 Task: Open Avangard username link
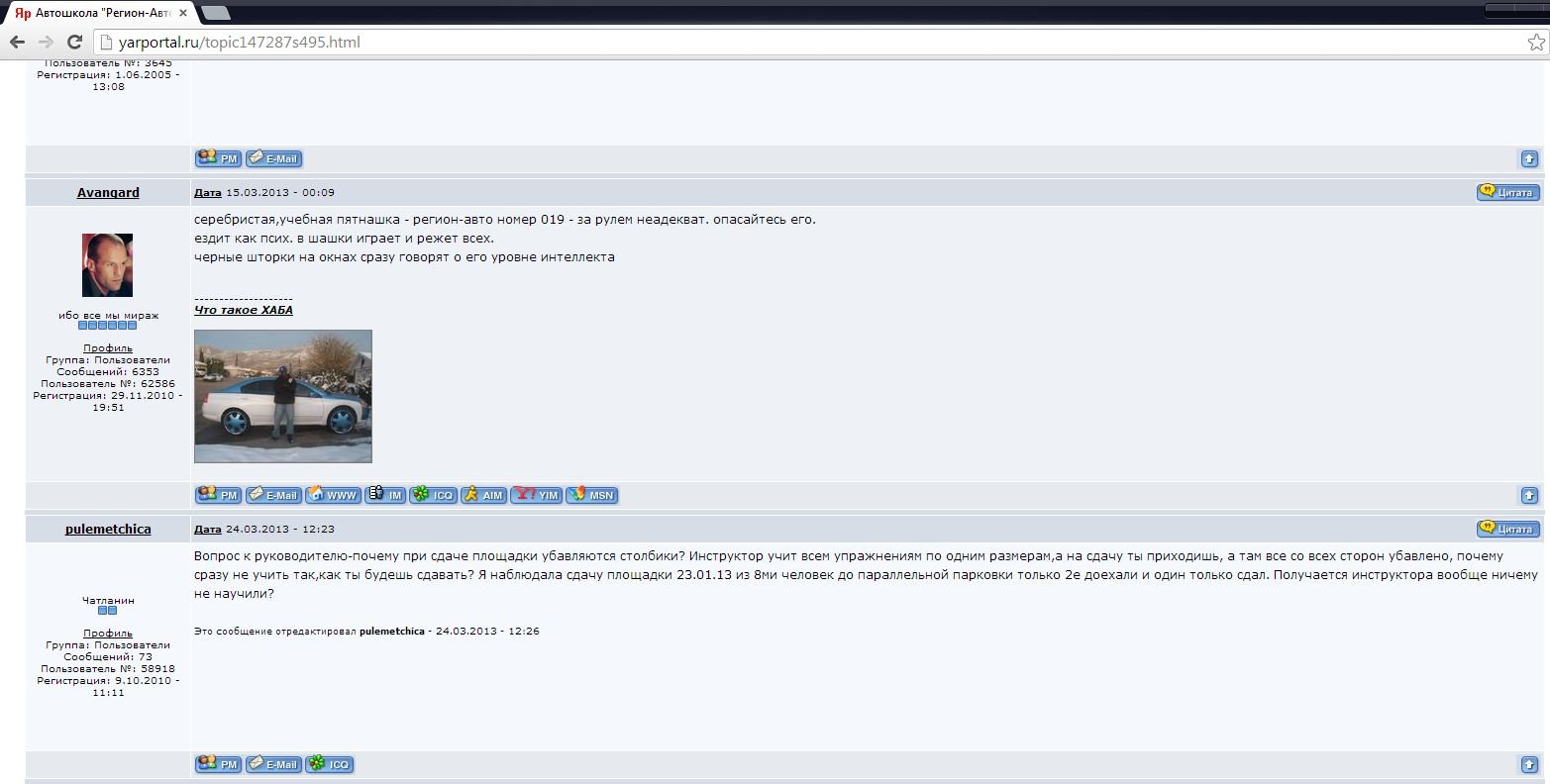pos(108,193)
